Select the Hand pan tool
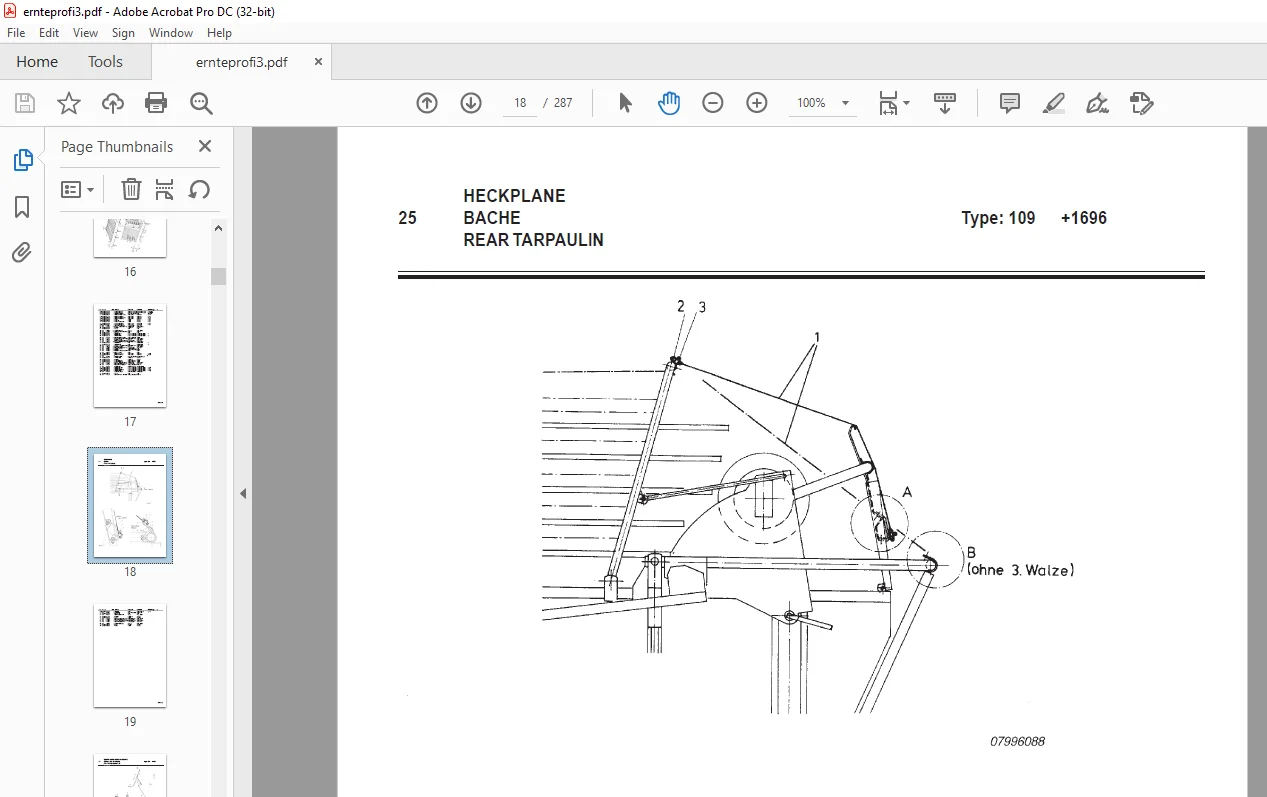The height and width of the screenshot is (797, 1267). tap(669, 103)
